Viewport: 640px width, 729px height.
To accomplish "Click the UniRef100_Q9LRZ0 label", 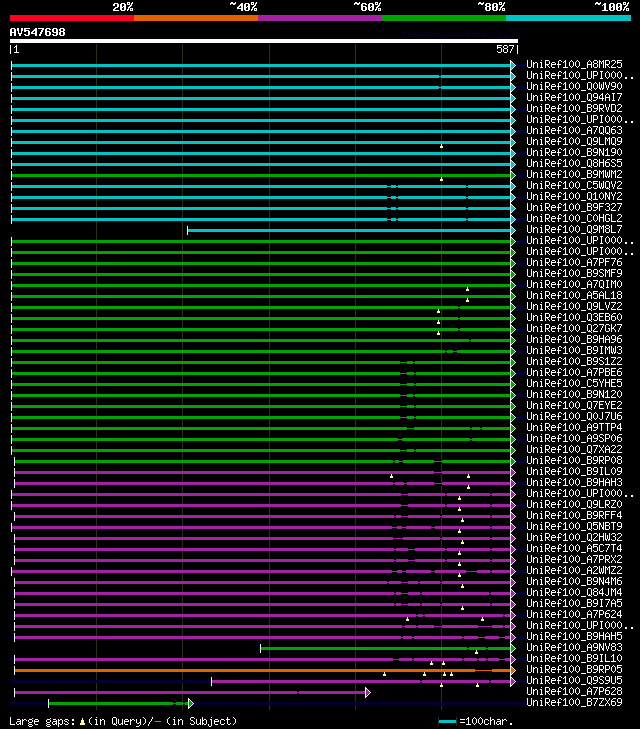I will [x=574, y=504].
